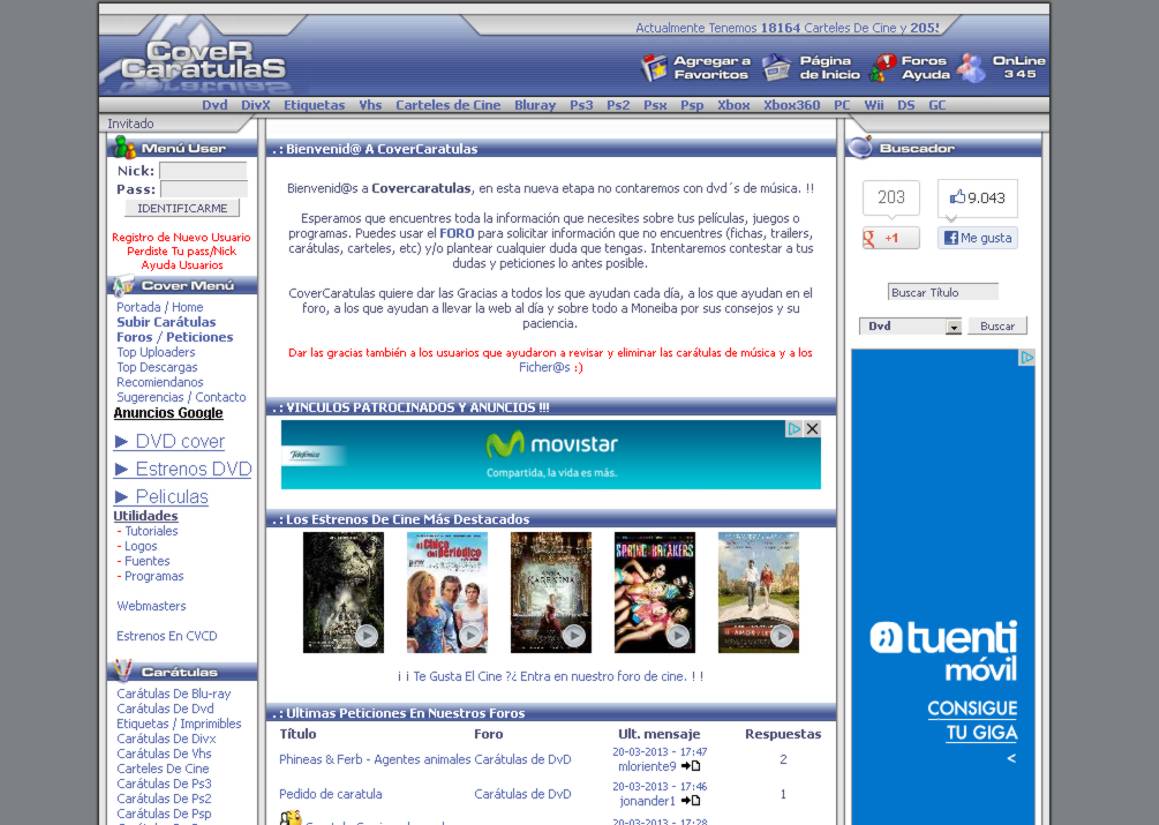Open Registro de Nuevo Usuario link
This screenshot has height=825, width=1159.
(x=181, y=237)
